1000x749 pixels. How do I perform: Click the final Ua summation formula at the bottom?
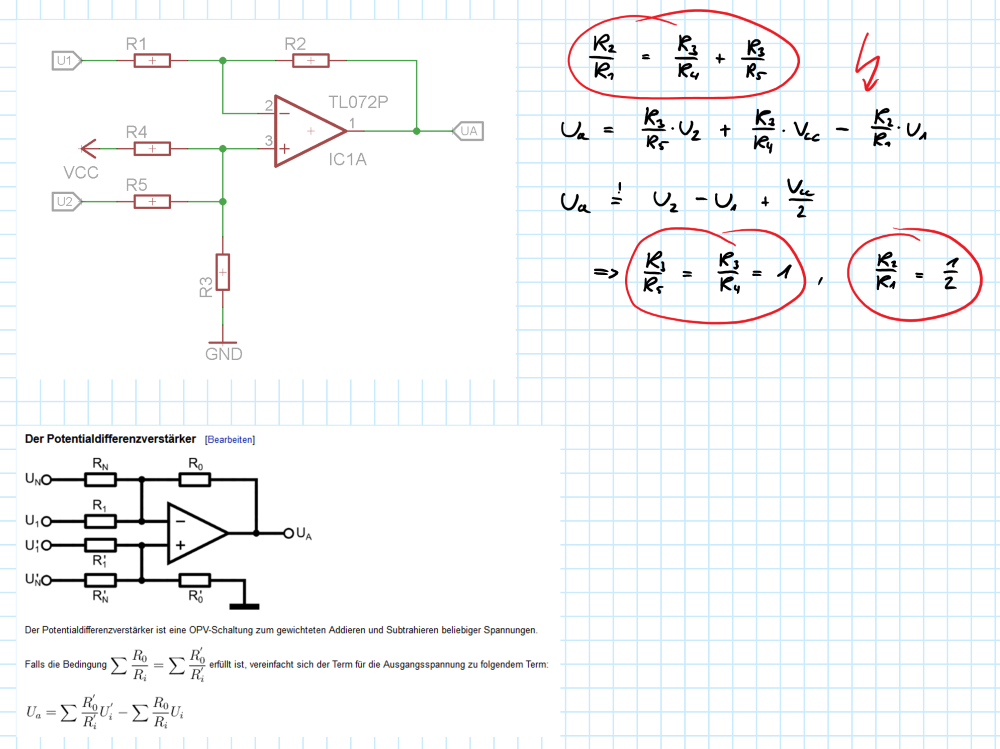(105, 713)
